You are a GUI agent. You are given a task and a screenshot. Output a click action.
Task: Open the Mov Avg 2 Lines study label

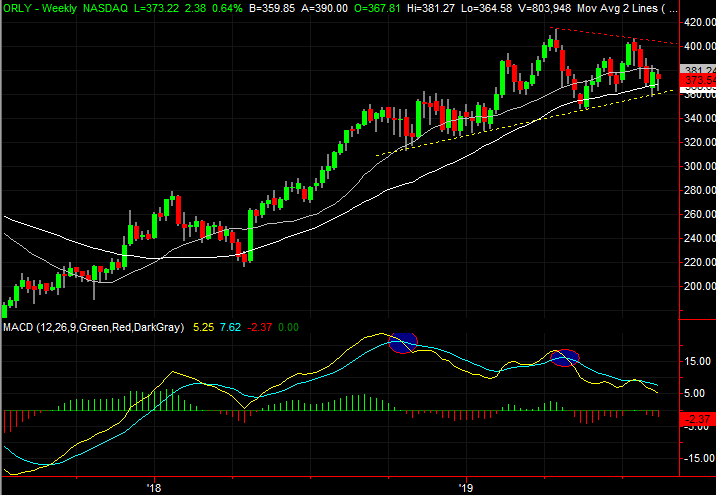(627, 8)
